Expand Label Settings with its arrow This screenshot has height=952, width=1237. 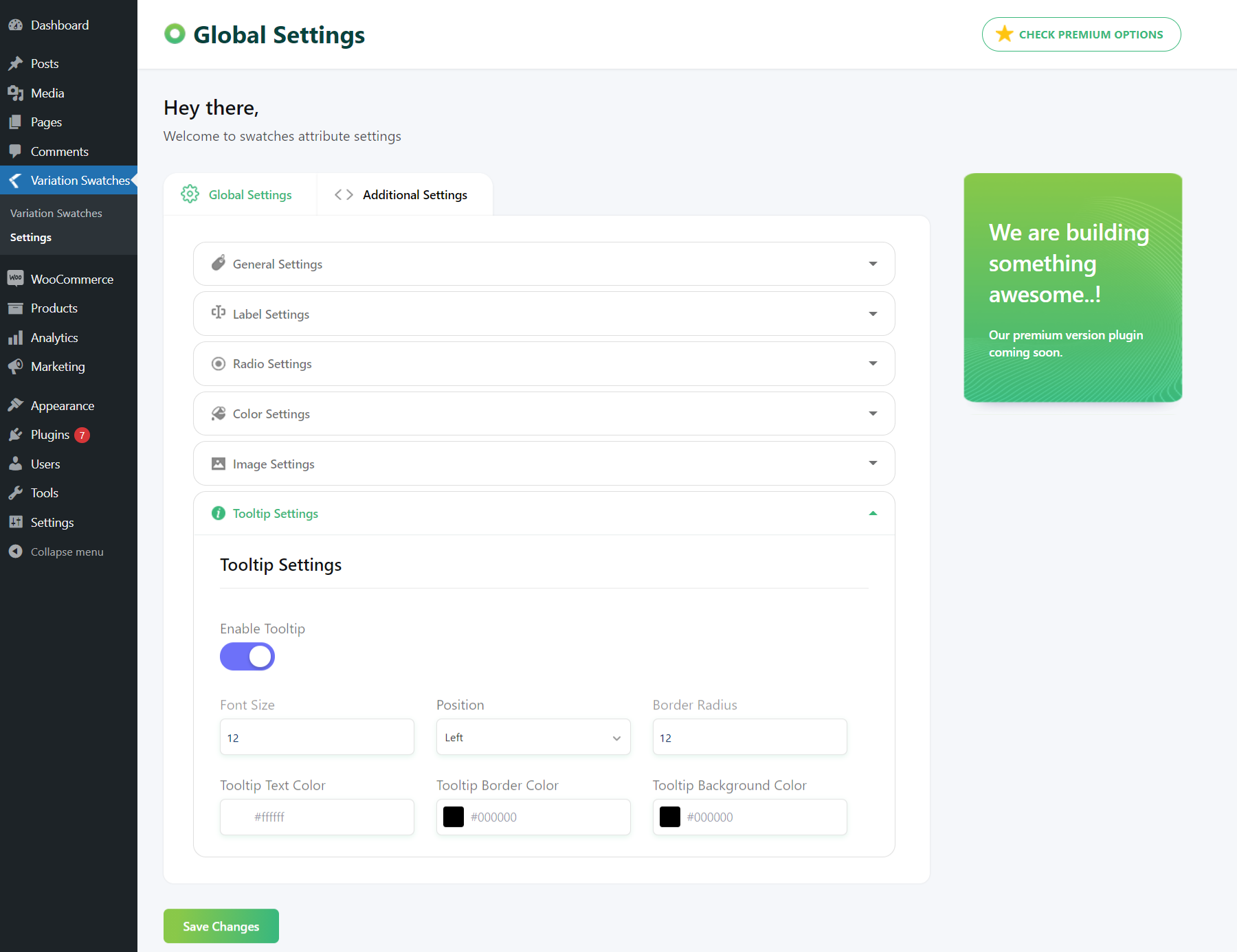click(x=873, y=314)
